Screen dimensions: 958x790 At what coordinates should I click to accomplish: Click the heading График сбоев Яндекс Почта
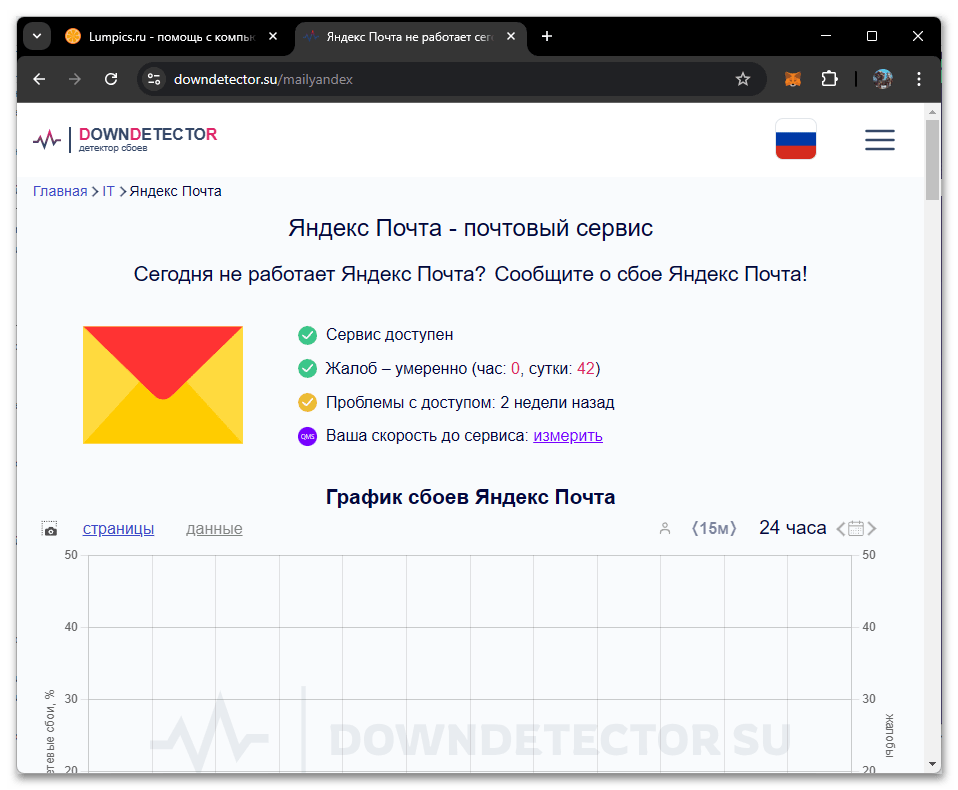click(x=470, y=497)
